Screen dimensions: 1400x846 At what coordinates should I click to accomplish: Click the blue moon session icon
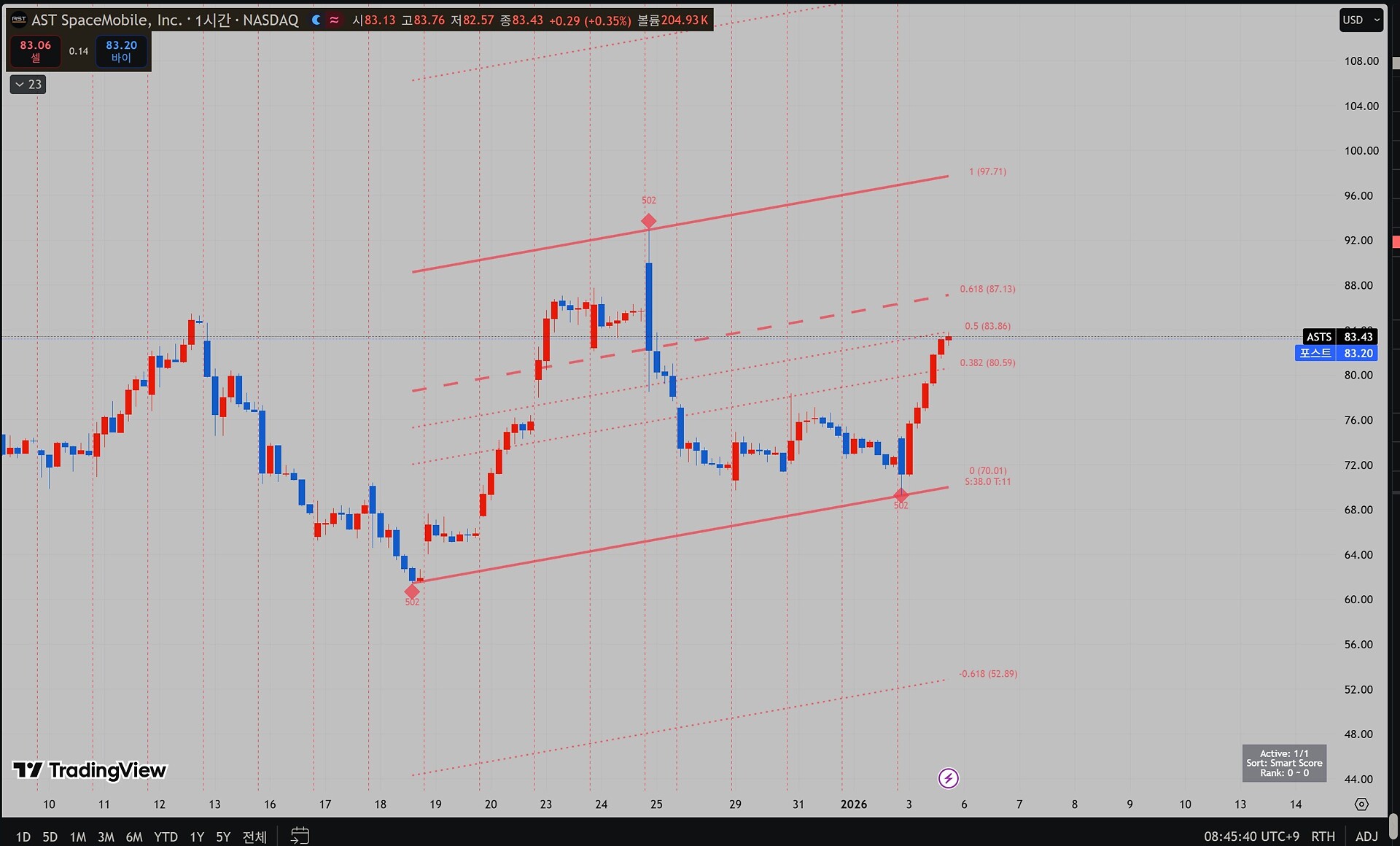point(316,20)
